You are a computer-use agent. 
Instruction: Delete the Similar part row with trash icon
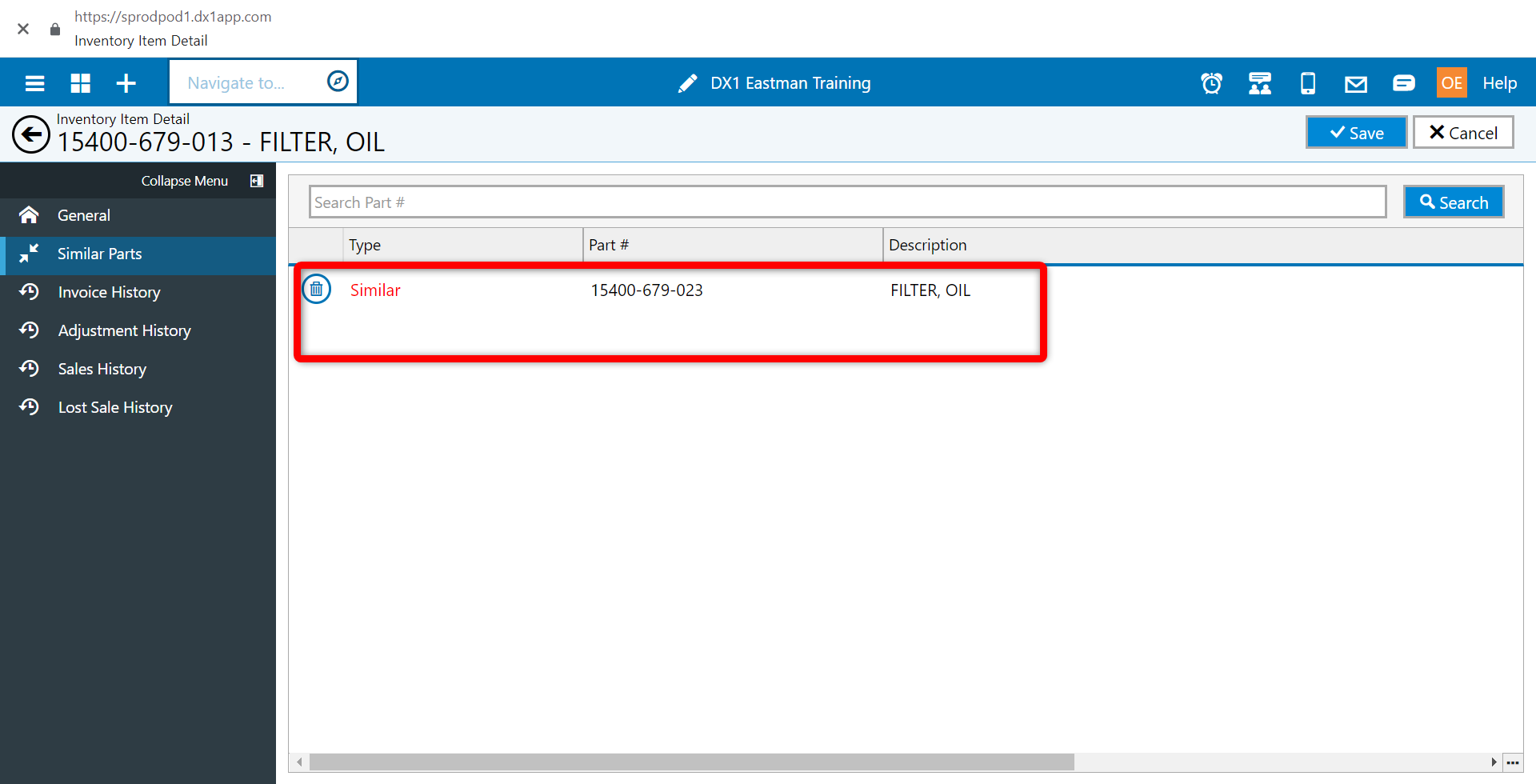pyautogui.click(x=317, y=289)
